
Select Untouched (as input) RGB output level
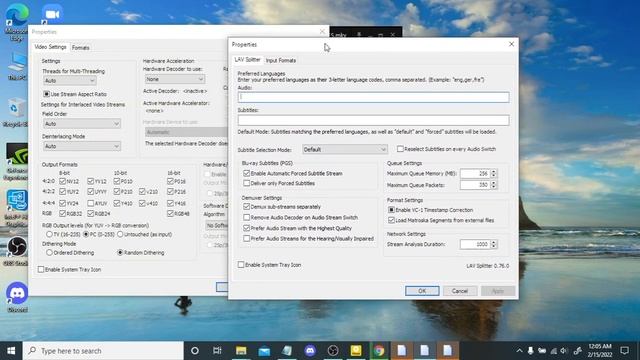pyautogui.click(x=120, y=235)
